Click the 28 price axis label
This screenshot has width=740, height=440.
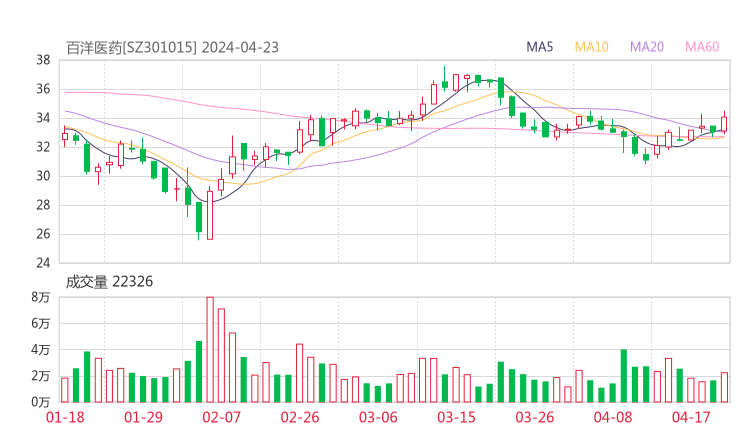pos(43,205)
